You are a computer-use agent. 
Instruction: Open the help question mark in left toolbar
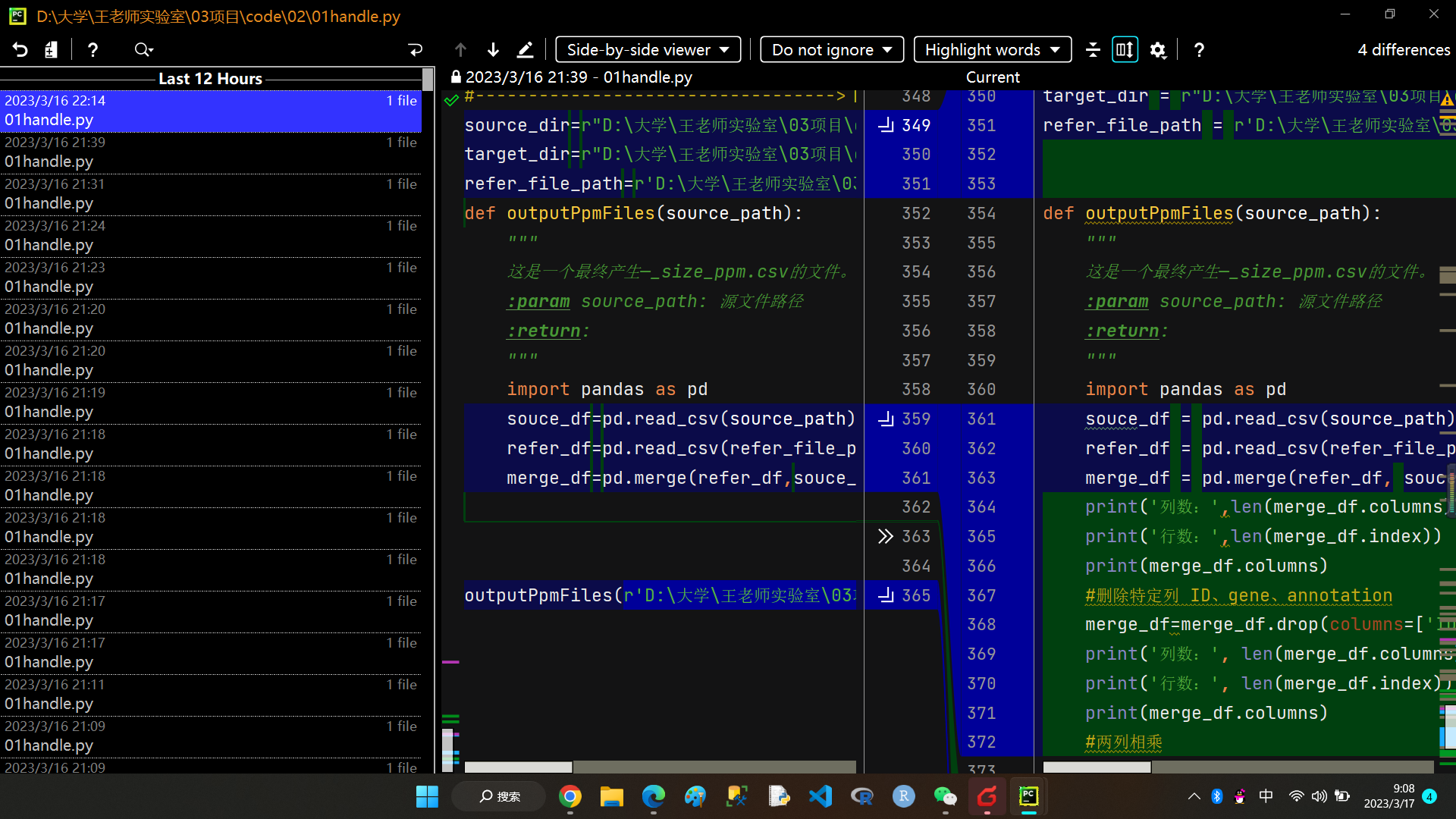pyautogui.click(x=93, y=50)
